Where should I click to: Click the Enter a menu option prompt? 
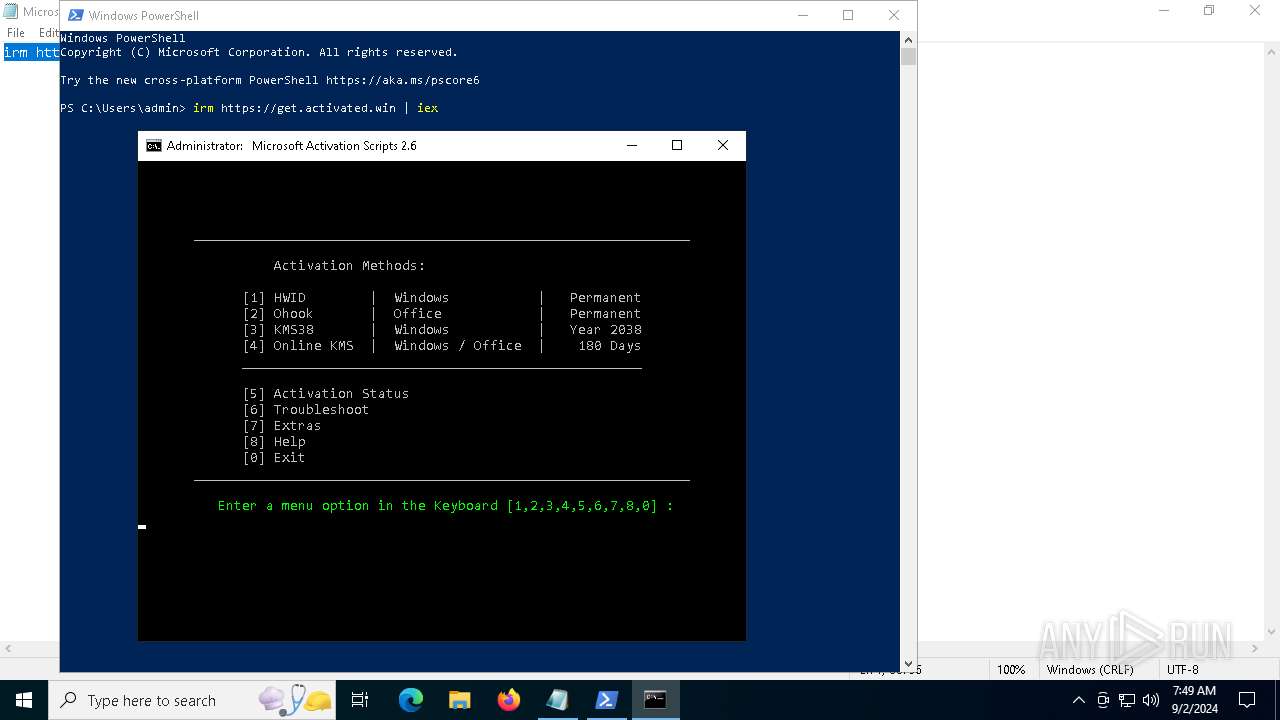point(445,505)
